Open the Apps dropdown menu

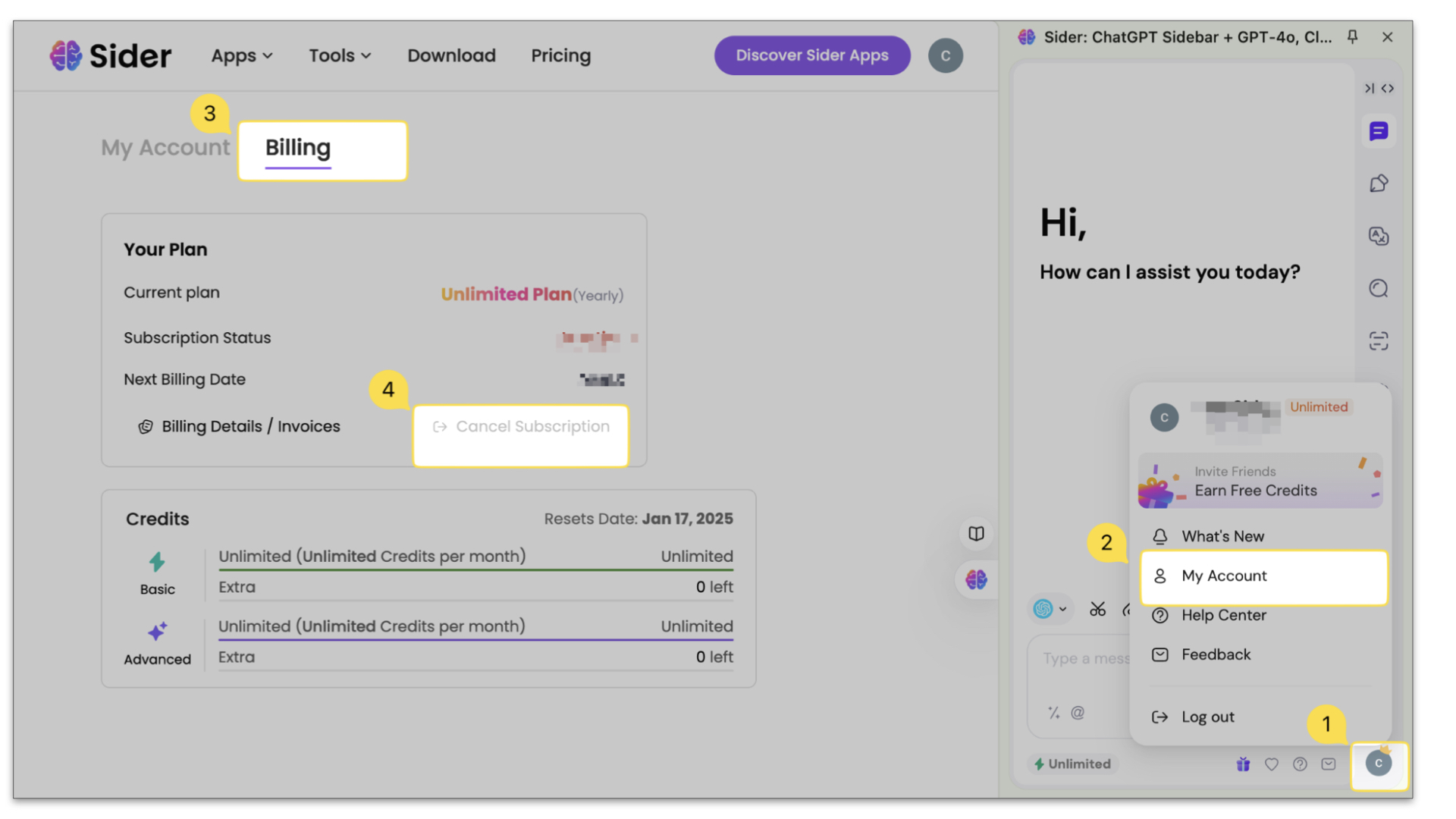(241, 55)
